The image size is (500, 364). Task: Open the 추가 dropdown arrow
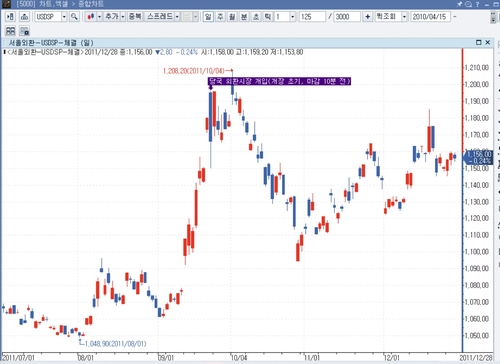point(123,17)
